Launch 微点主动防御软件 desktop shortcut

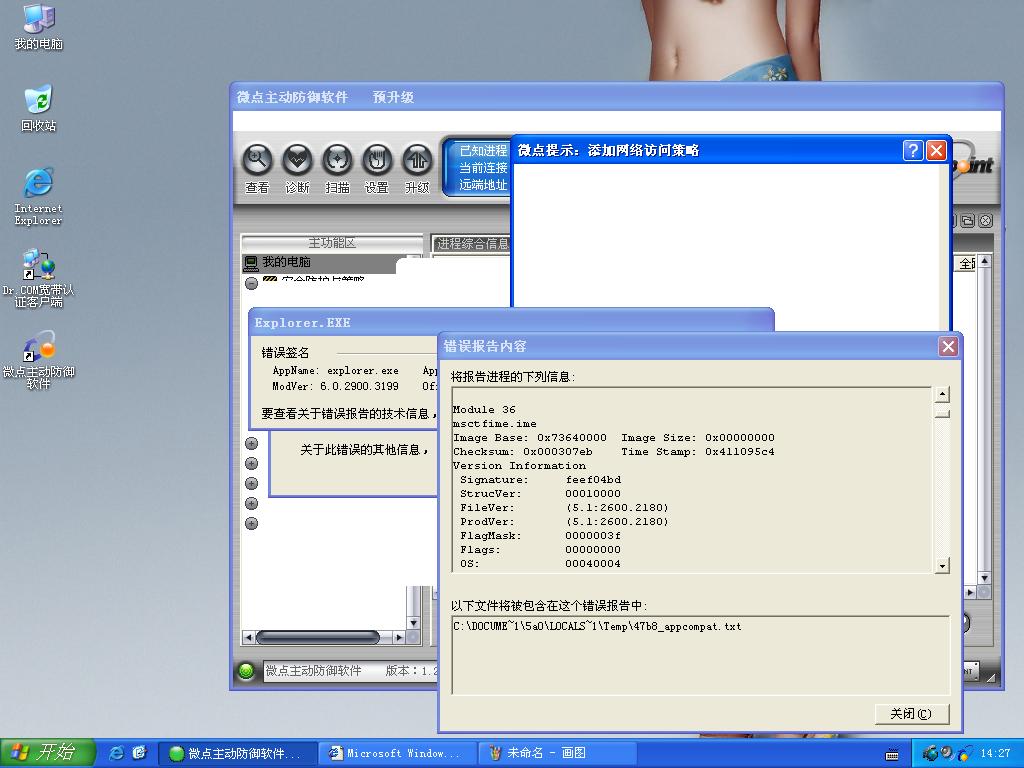click(x=39, y=360)
